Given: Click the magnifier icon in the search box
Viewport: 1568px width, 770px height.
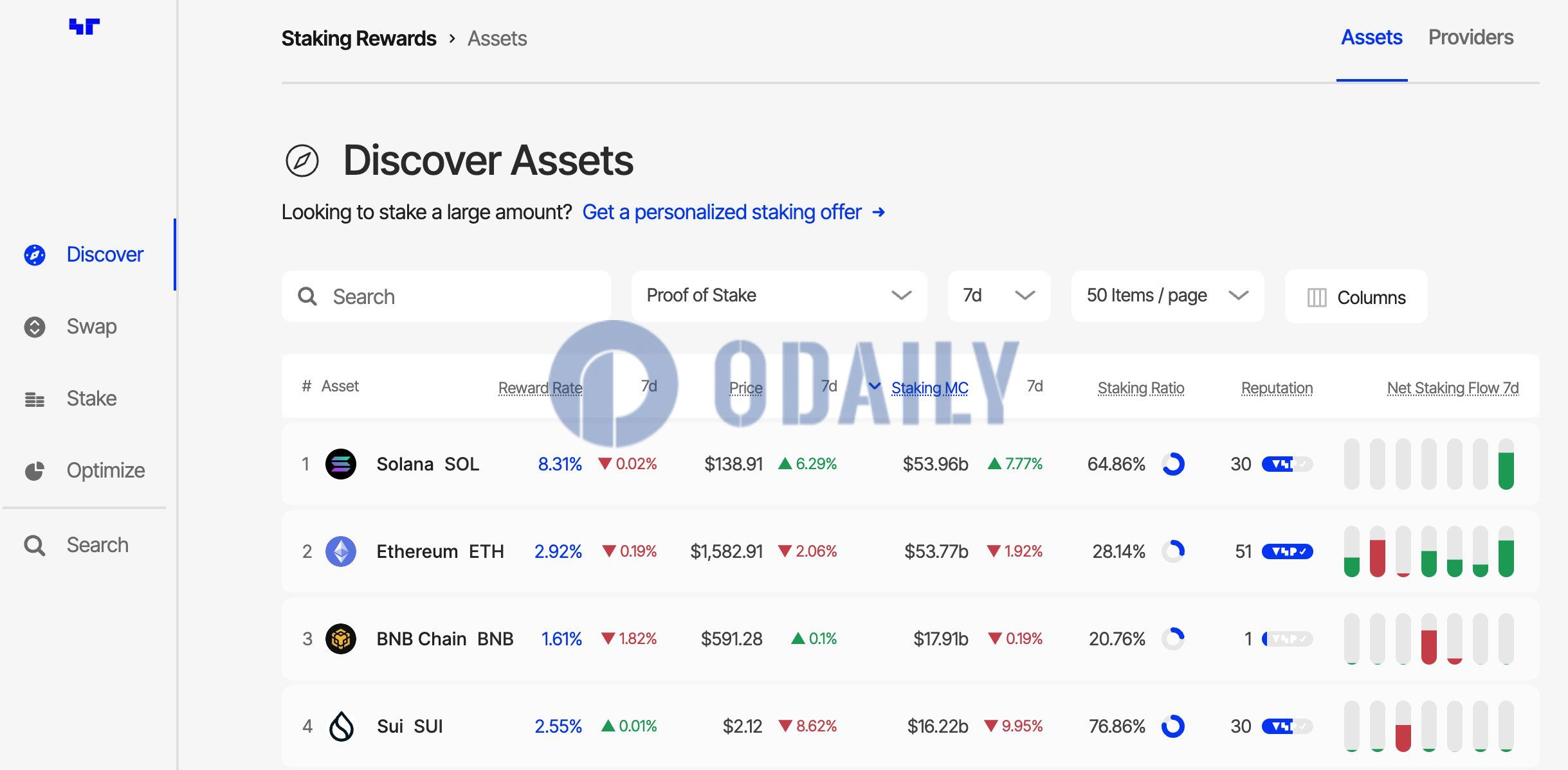Looking at the screenshot, I should click(307, 296).
